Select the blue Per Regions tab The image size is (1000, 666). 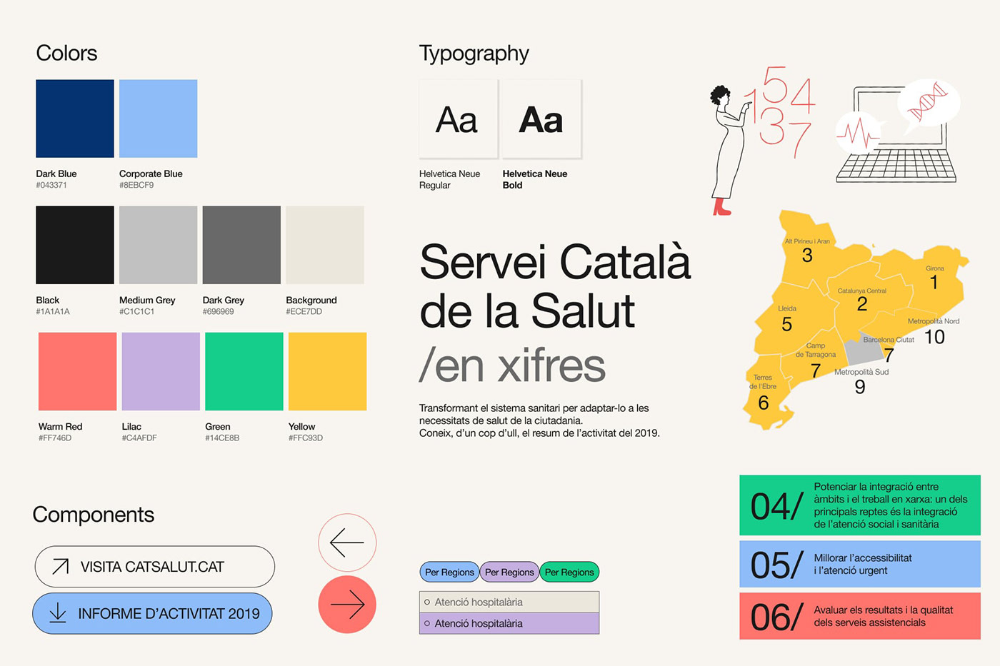449,572
